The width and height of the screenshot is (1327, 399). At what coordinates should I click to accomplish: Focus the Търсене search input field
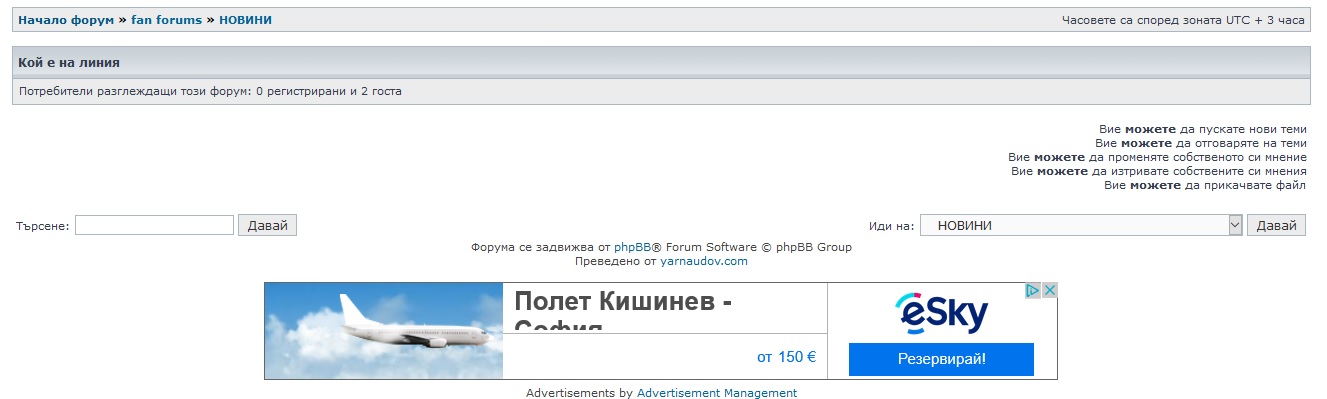154,225
